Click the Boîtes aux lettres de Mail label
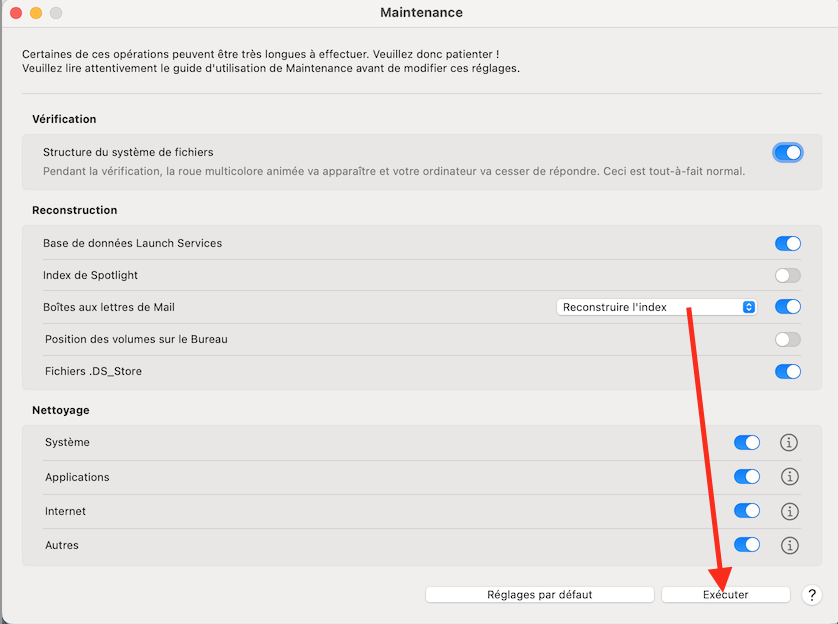 (109, 307)
